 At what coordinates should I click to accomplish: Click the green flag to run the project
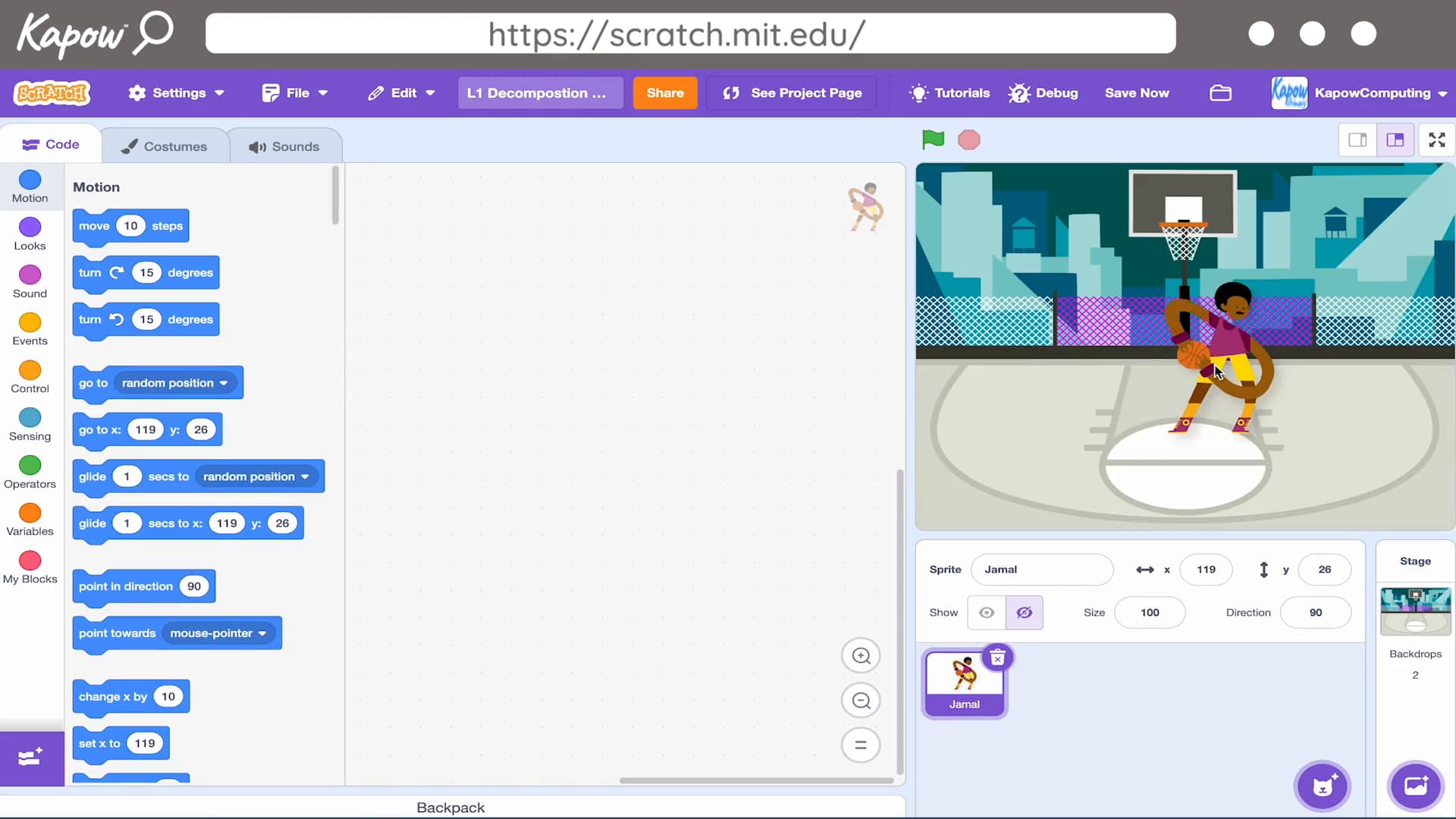coord(933,140)
